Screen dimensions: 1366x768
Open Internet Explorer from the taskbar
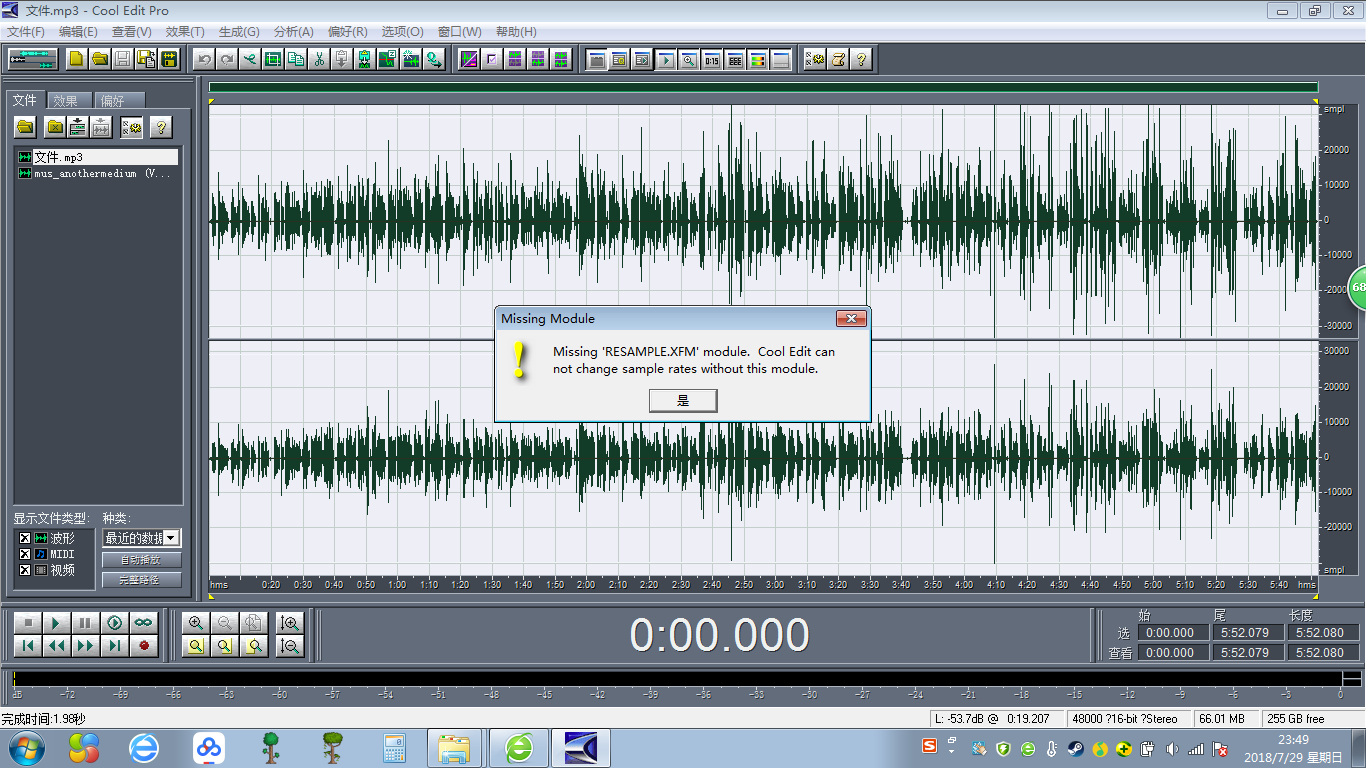(x=145, y=748)
